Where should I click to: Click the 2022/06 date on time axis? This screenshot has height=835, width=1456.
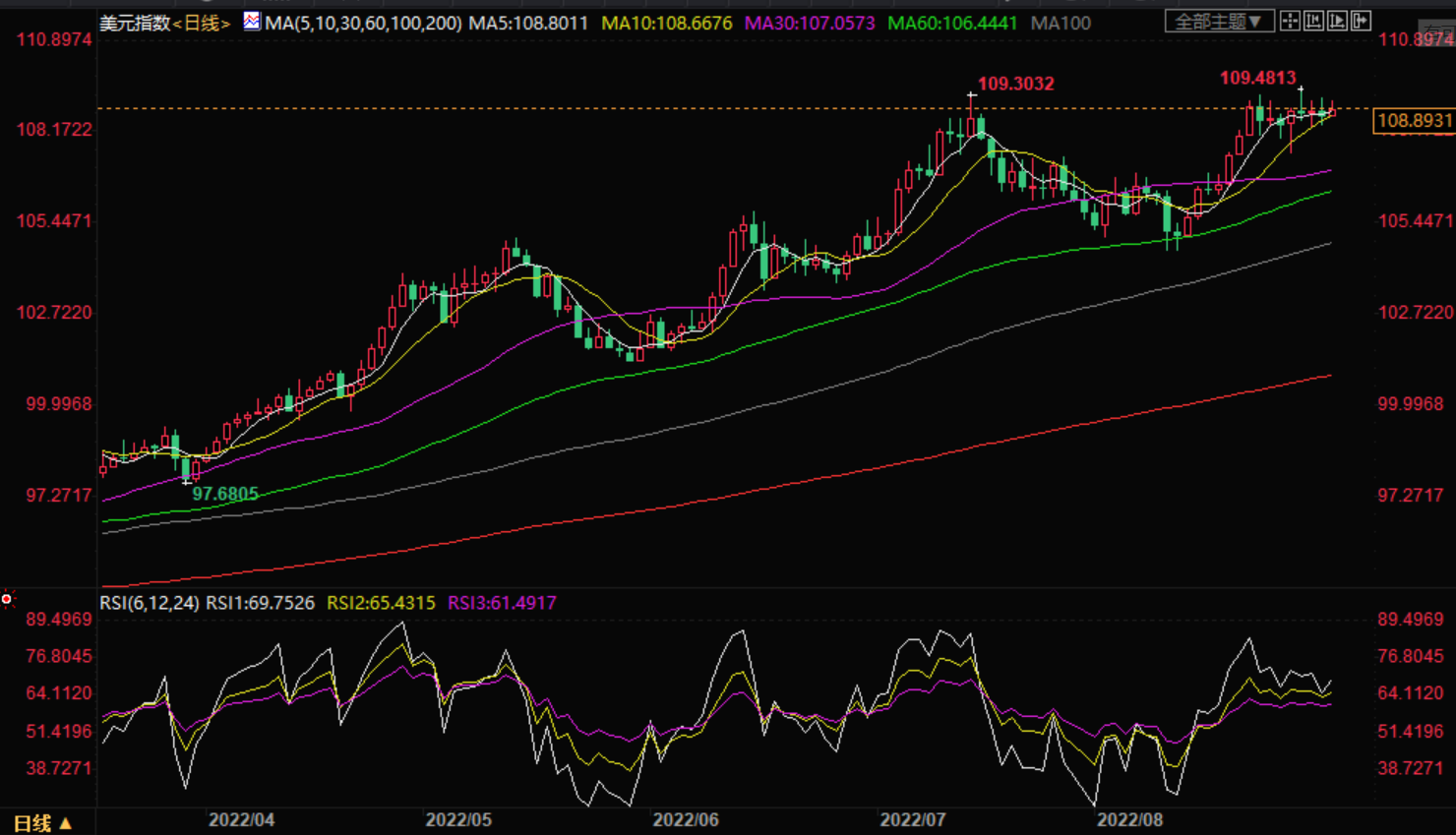pyautogui.click(x=686, y=820)
